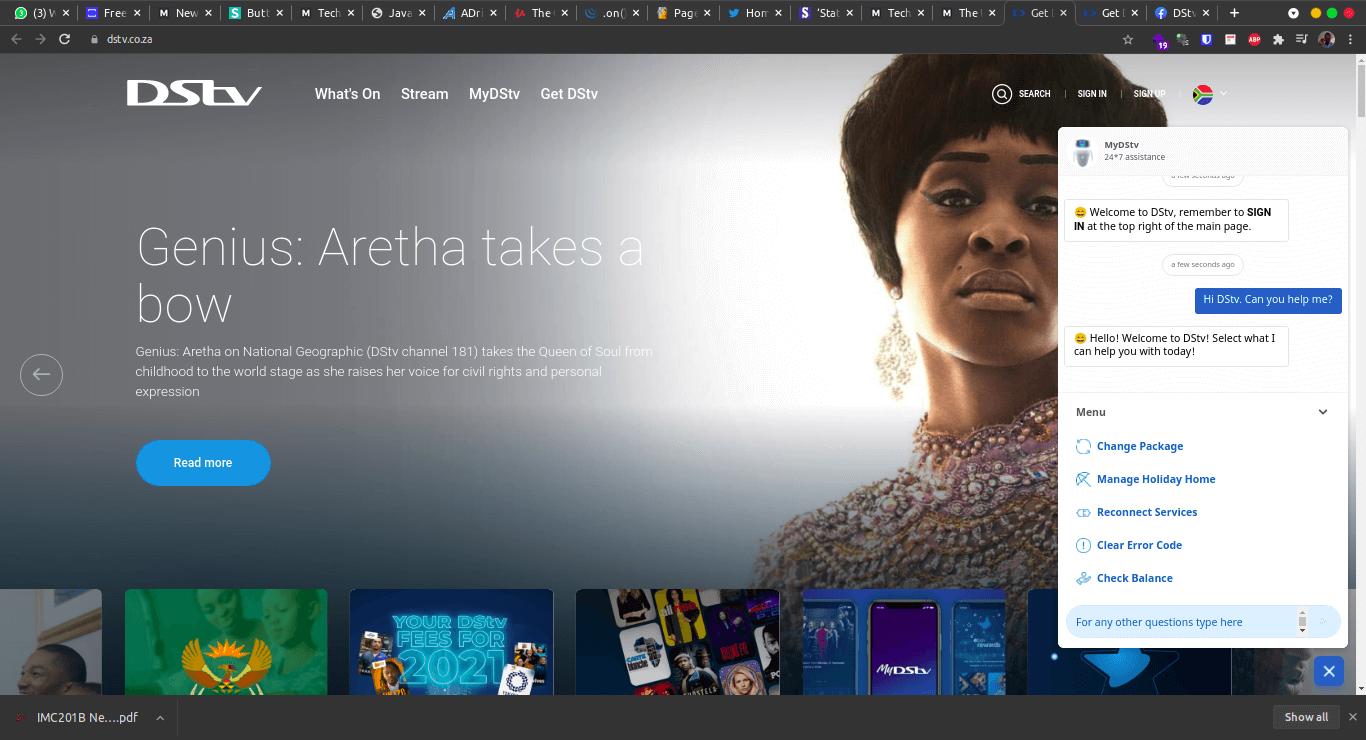Reload the page
The image size is (1366, 740).
pyautogui.click(x=65, y=39)
